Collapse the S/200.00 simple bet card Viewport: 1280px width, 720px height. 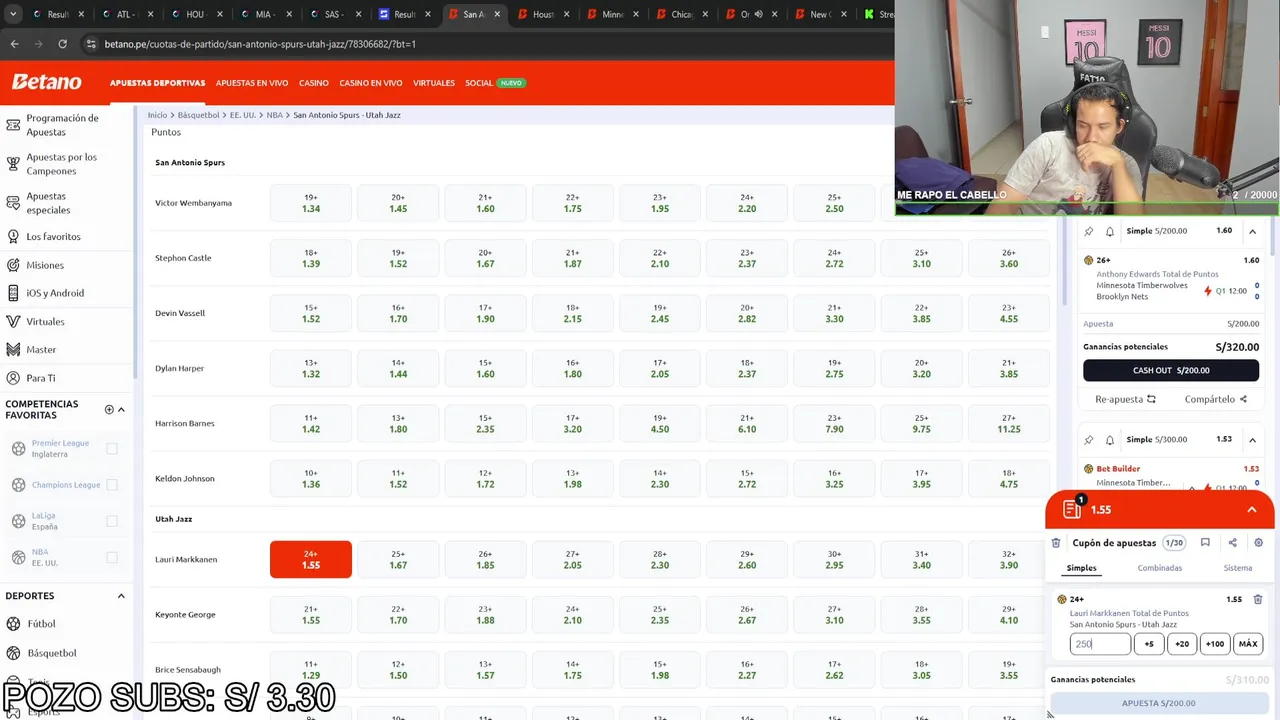[x=1252, y=231]
